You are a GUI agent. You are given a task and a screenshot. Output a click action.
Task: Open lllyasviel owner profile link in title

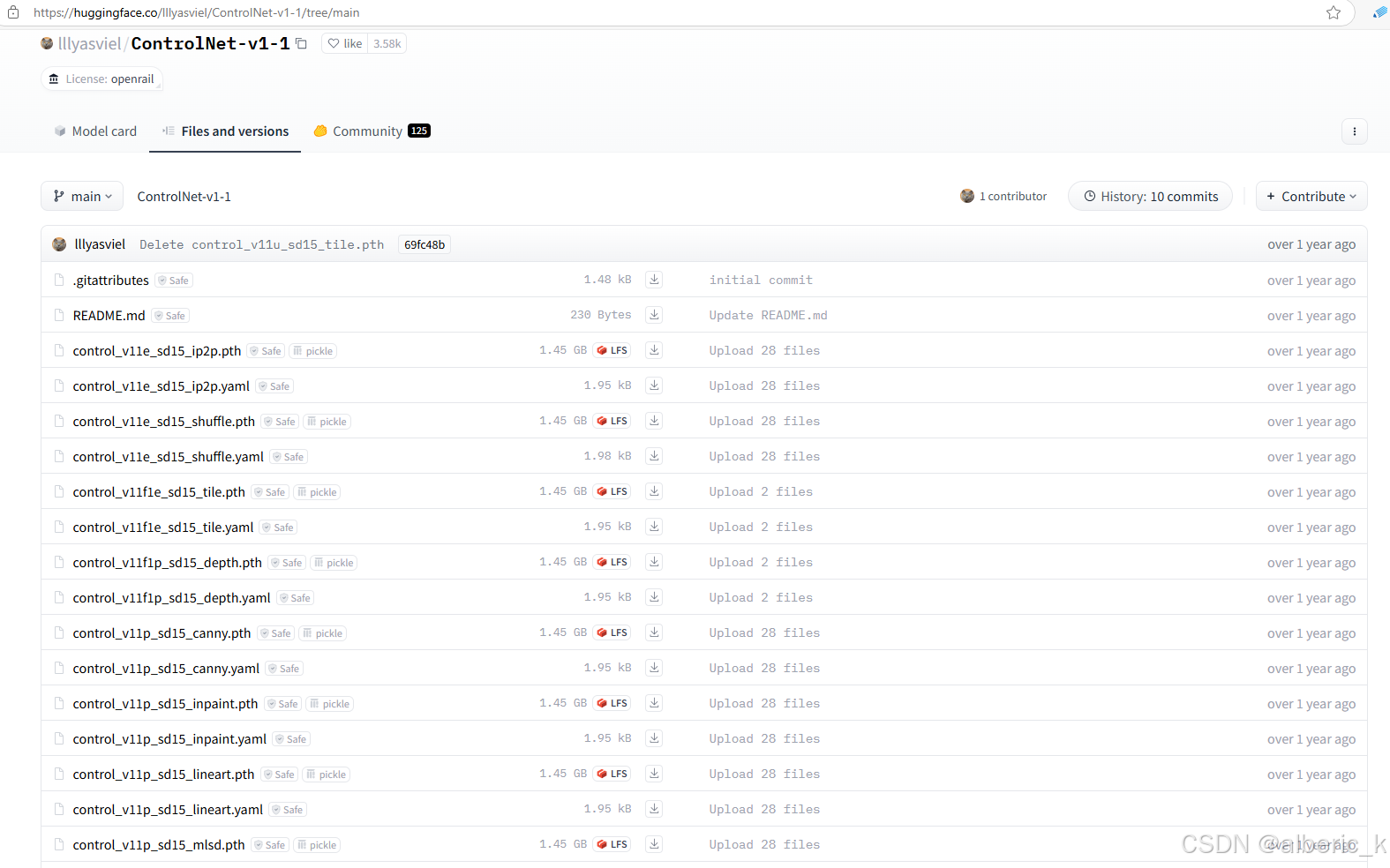coord(89,43)
